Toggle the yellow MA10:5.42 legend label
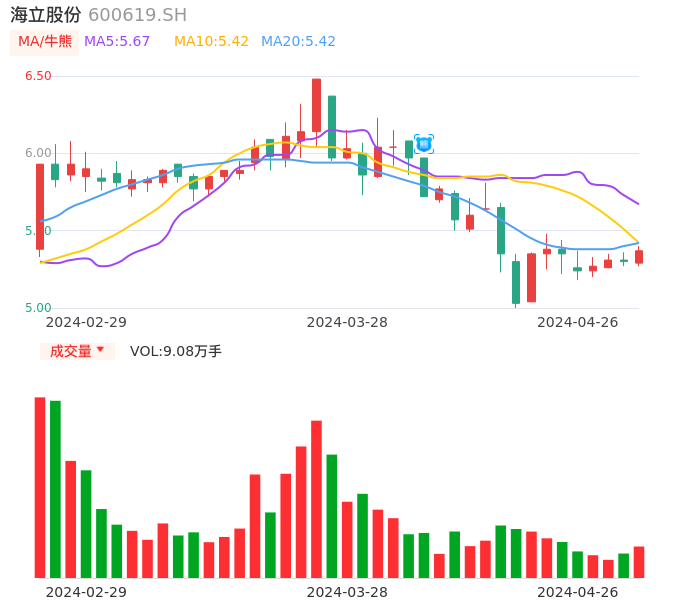Viewport: 686px width, 606px height. pyautogui.click(x=211, y=42)
